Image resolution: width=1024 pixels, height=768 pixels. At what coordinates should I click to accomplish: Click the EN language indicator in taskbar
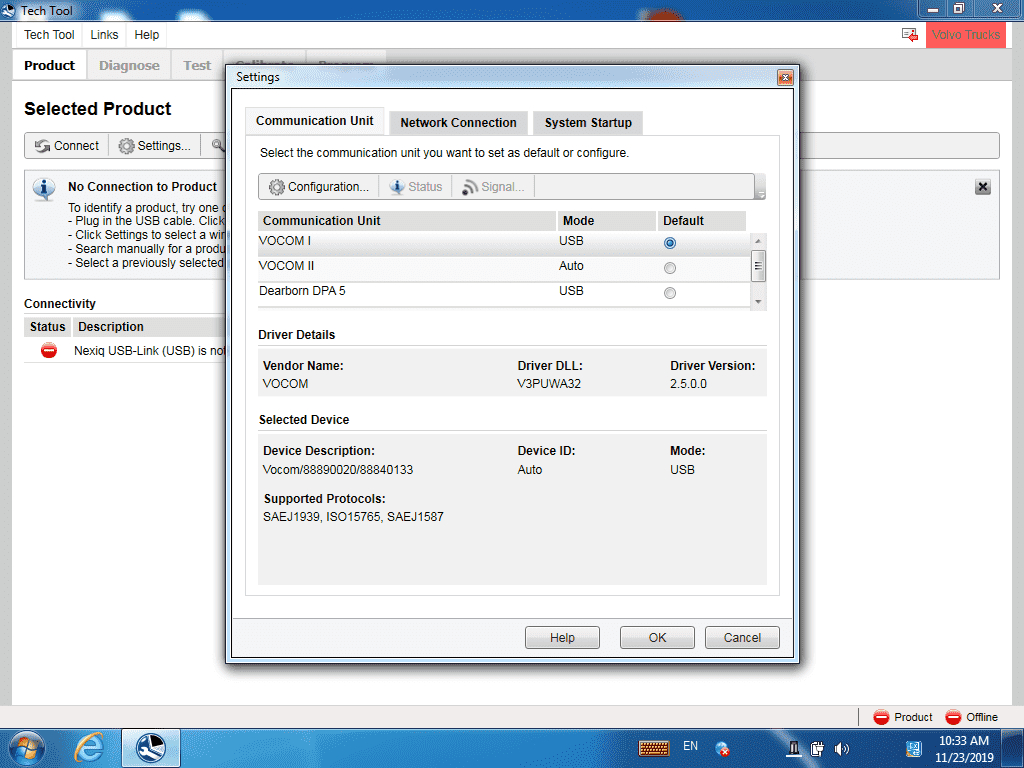690,746
